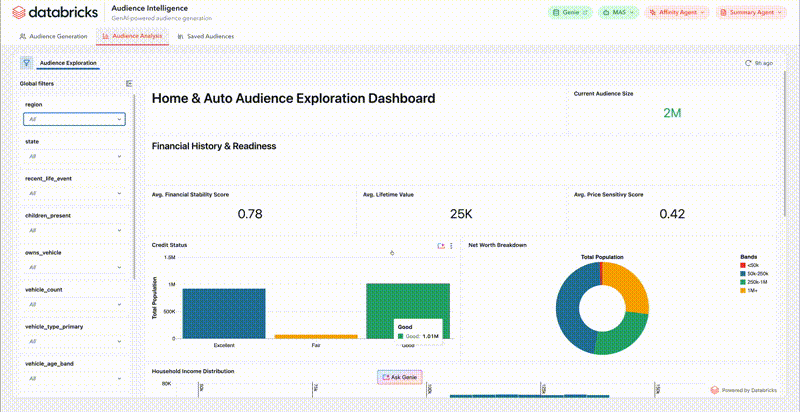The height and width of the screenshot is (412, 800).
Task: Expand the Summary Agent dropdown
Action: pos(753,13)
